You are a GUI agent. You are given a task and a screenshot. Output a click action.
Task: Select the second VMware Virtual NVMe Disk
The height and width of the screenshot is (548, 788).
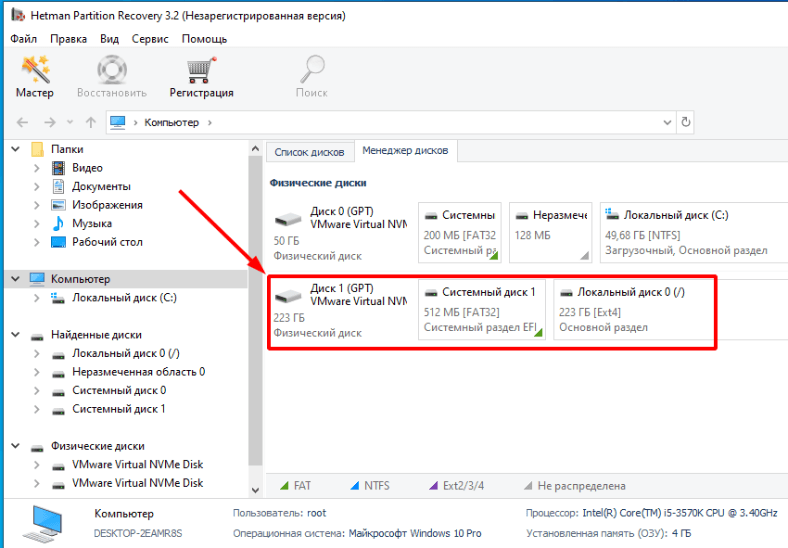138,483
